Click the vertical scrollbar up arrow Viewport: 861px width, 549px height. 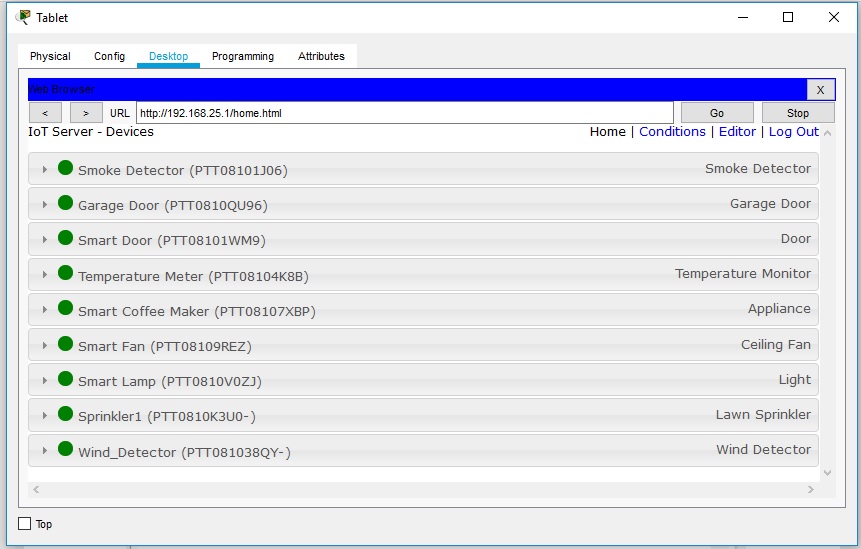[x=828, y=133]
